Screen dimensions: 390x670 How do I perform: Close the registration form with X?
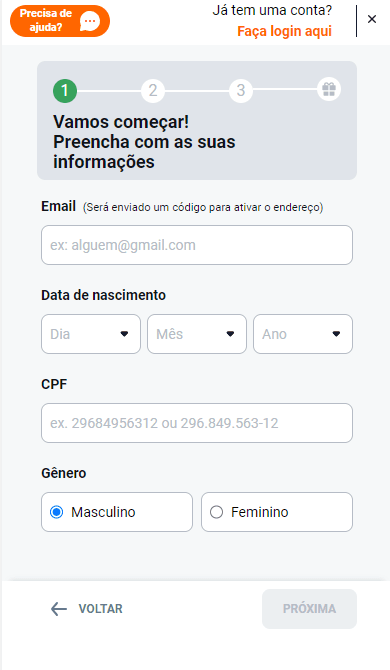[372, 19]
